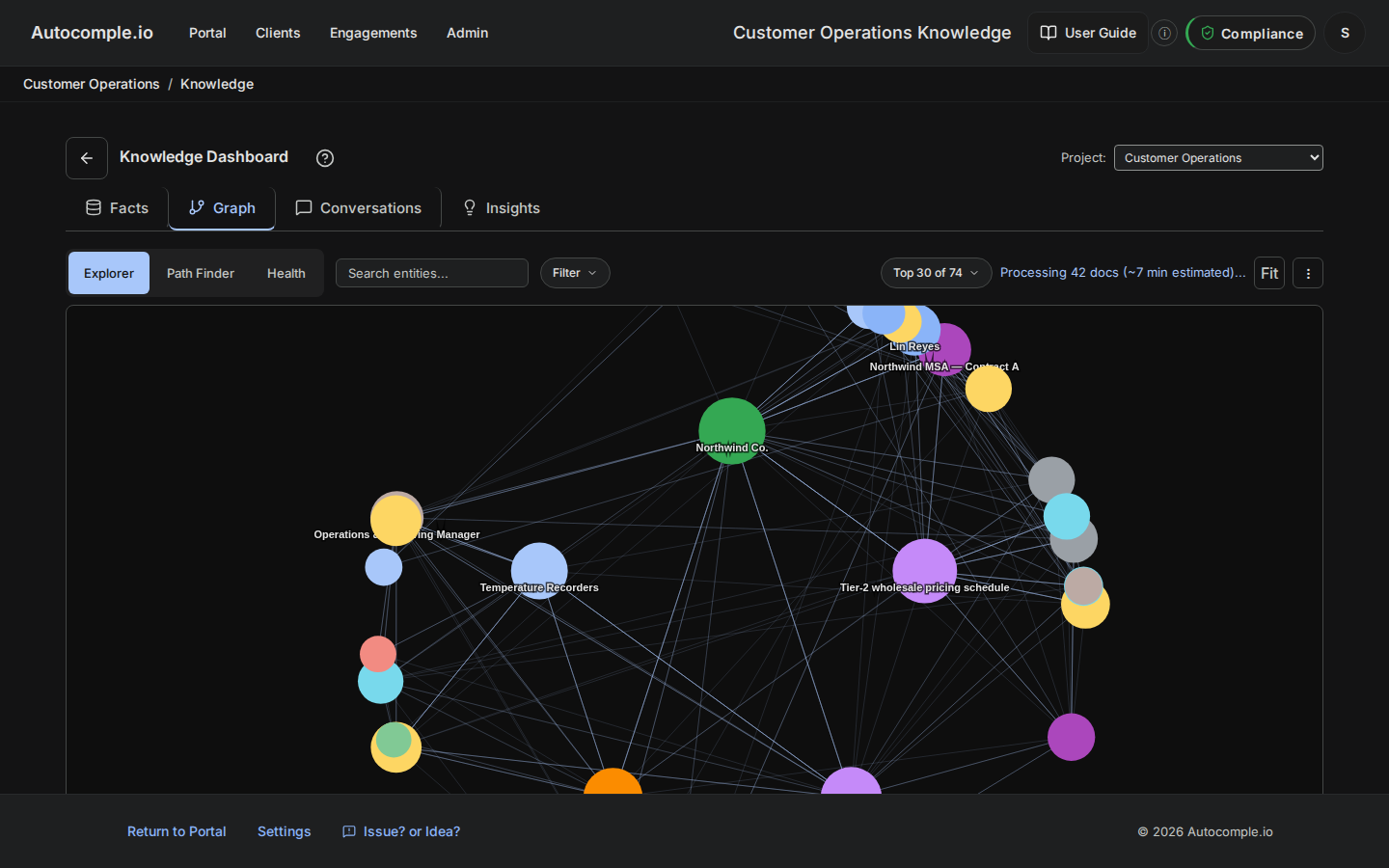Go to the Insights tab
This screenshot has height=868, width=1389.
501,208
